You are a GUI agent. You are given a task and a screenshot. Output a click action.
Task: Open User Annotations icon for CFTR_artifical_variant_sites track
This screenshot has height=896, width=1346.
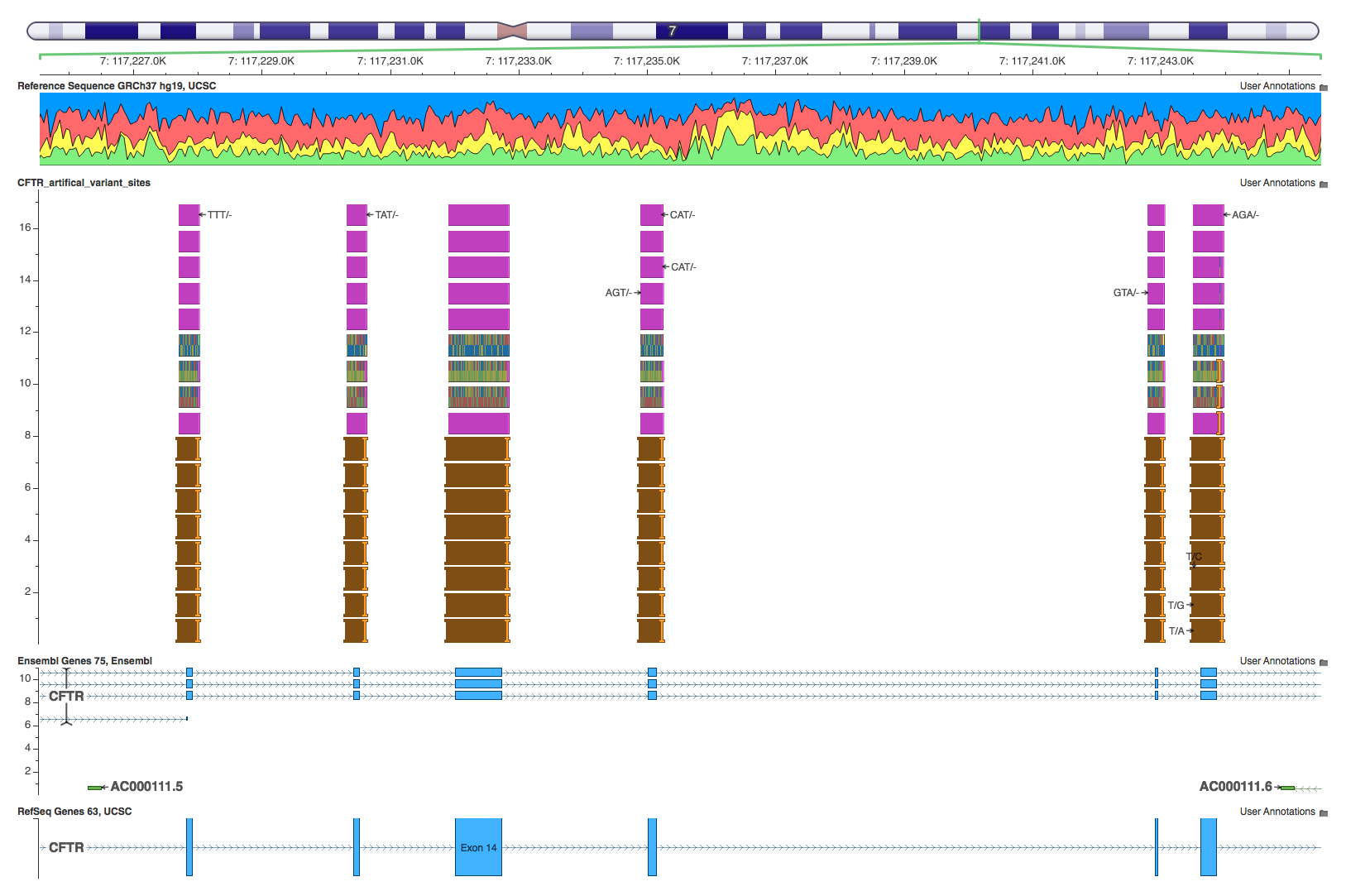tap(1324, 184)
